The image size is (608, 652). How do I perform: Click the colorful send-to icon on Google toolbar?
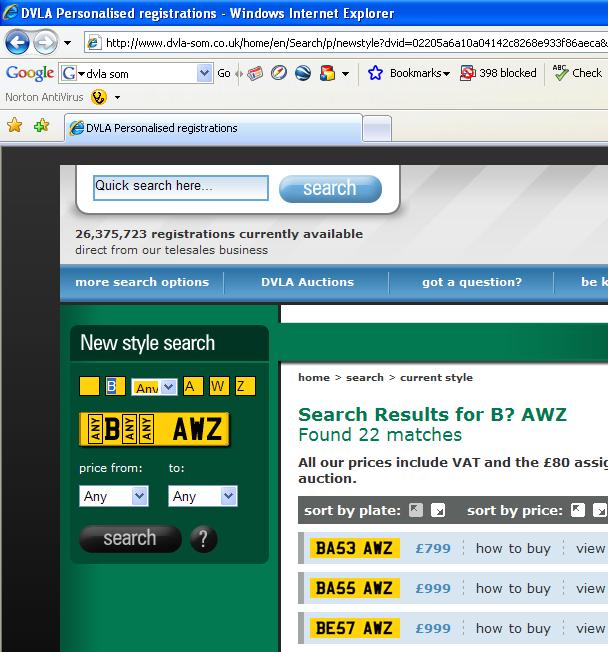pyautogui.click(x=327, y=73)
